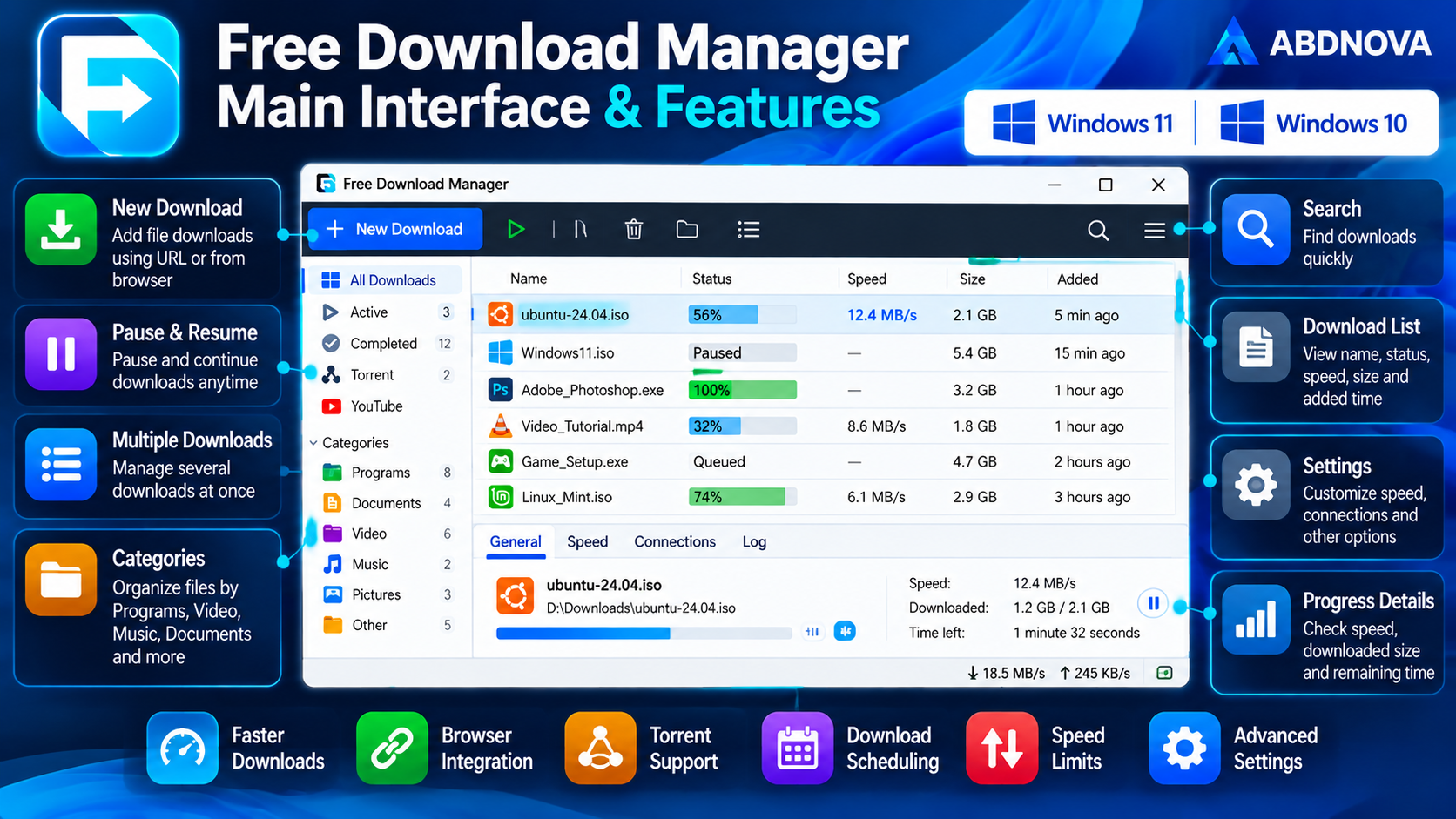Switch to the Speed tab
Image resolution: width=1456 pixels, height=819 pixels.
[588, 541]
